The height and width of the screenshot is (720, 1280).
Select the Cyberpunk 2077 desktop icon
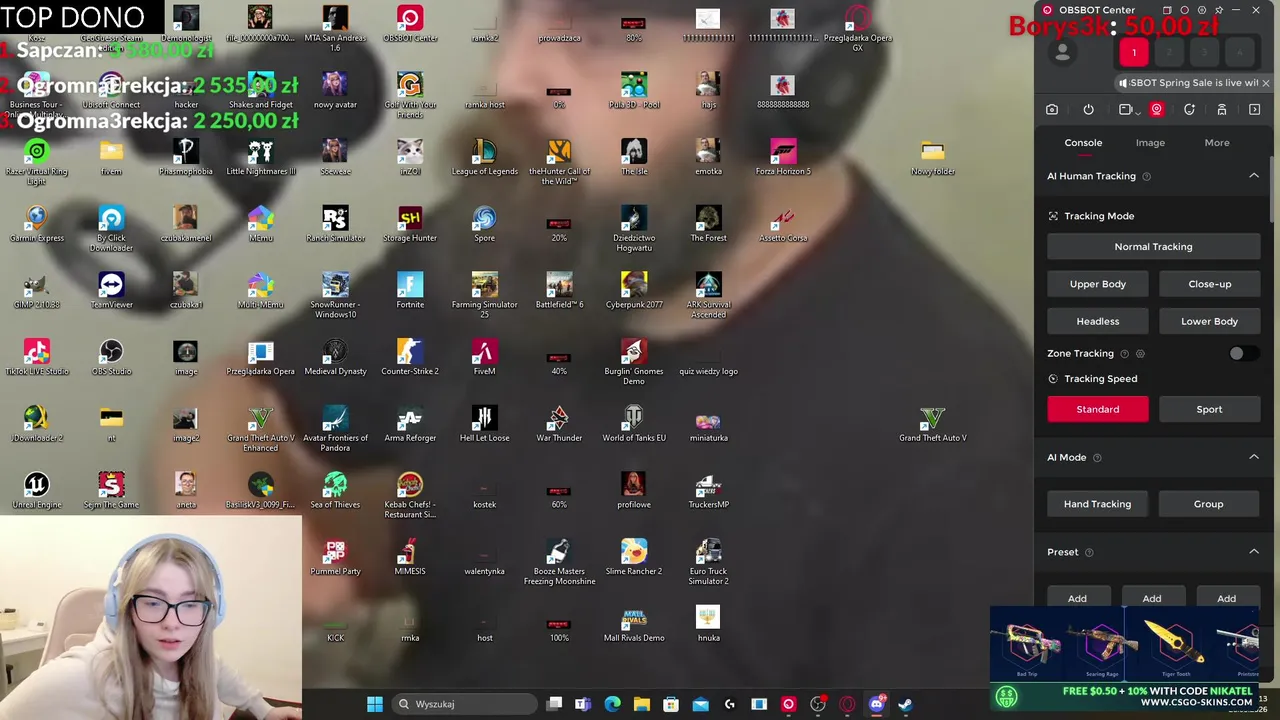634,292
